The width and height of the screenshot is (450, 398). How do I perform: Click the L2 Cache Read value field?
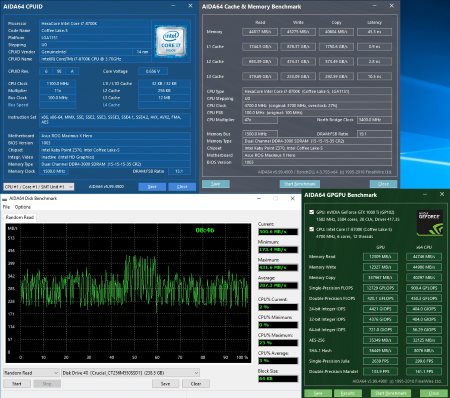coord(260,62)
